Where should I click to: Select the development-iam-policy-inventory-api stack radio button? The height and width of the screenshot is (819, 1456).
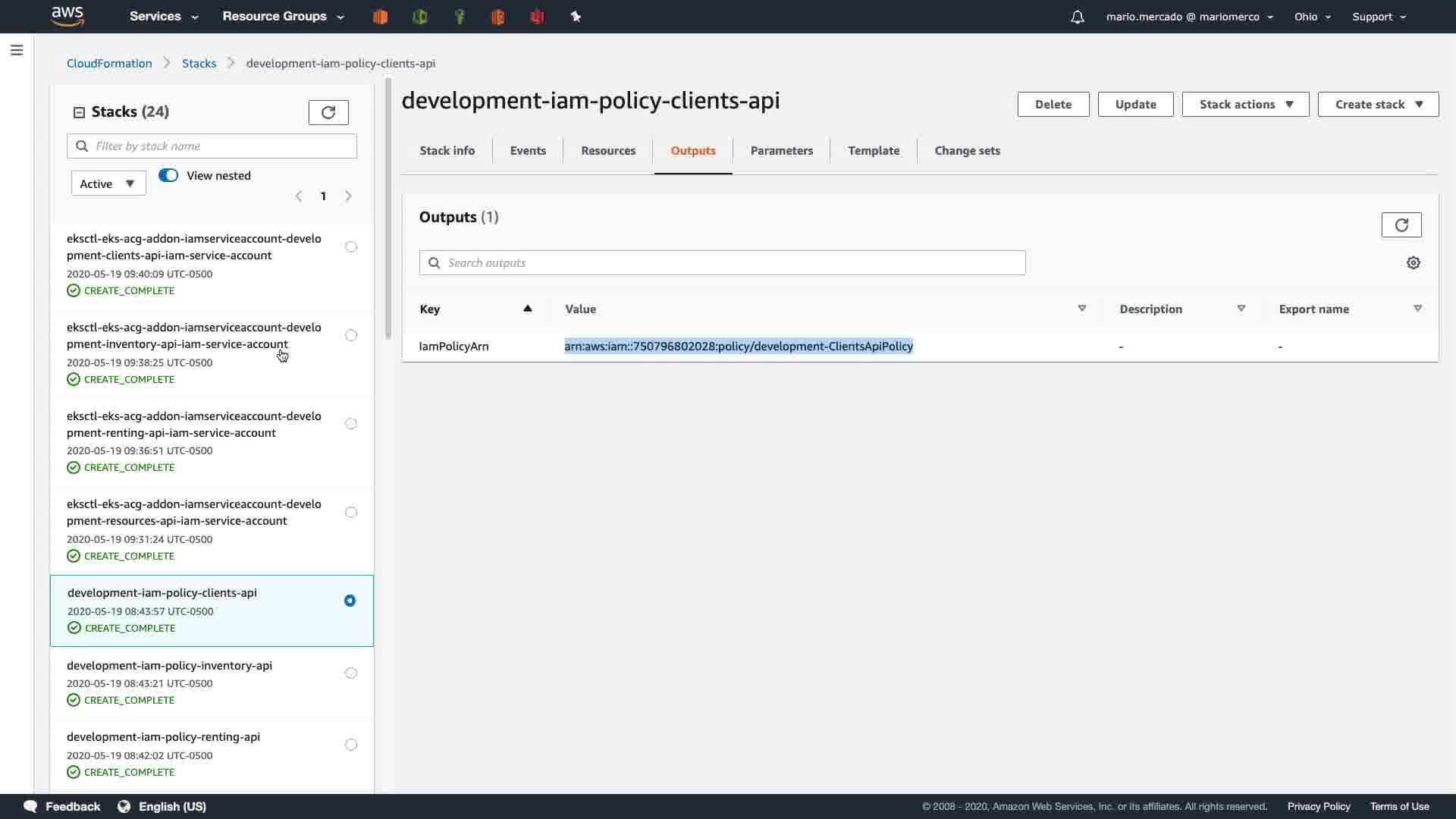pos(350,673)
